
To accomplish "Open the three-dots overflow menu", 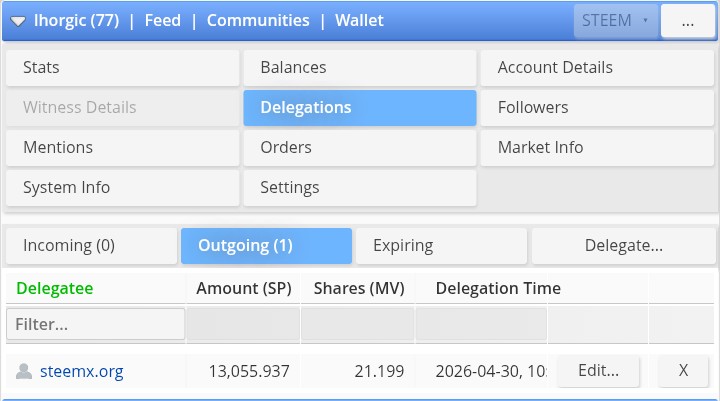I will click(687, 21).
